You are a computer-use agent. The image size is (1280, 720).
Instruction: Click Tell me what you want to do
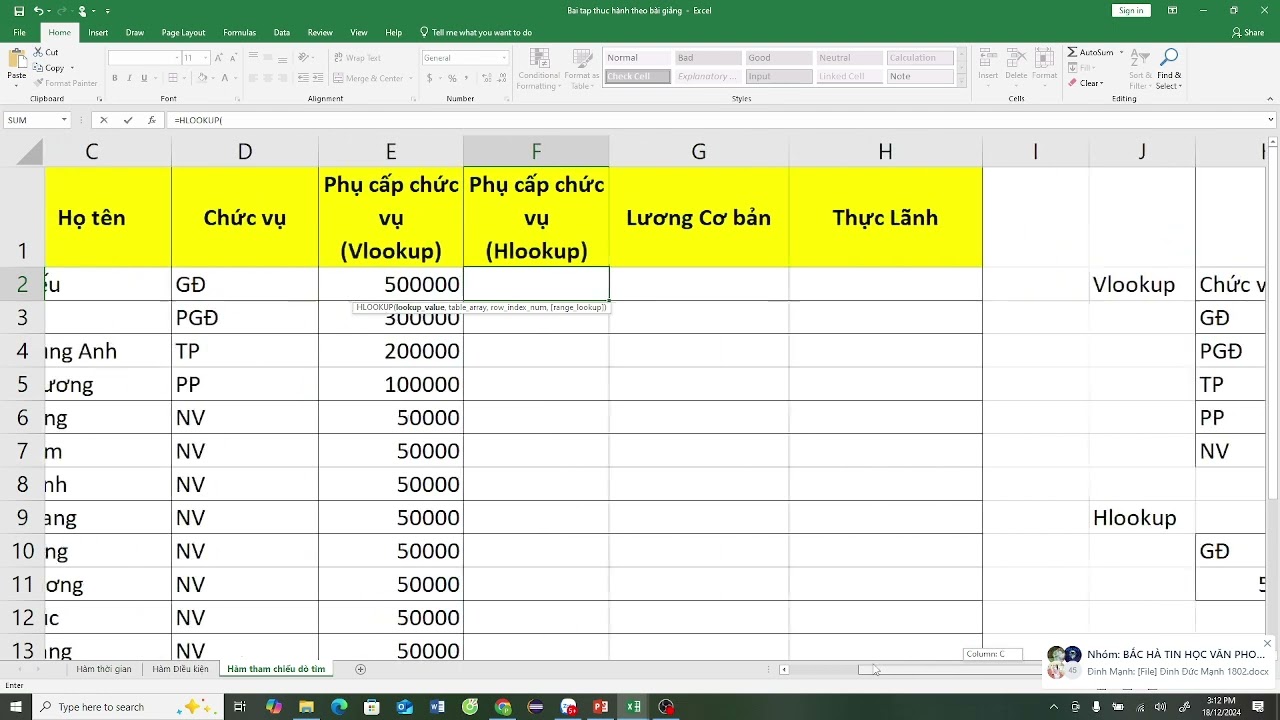click(475, 32)
